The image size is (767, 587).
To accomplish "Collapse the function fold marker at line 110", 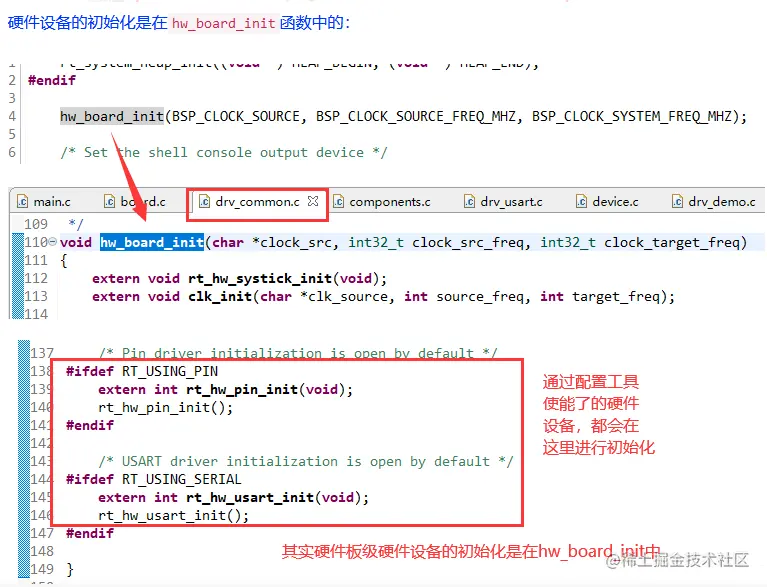I will pos(52,242).
